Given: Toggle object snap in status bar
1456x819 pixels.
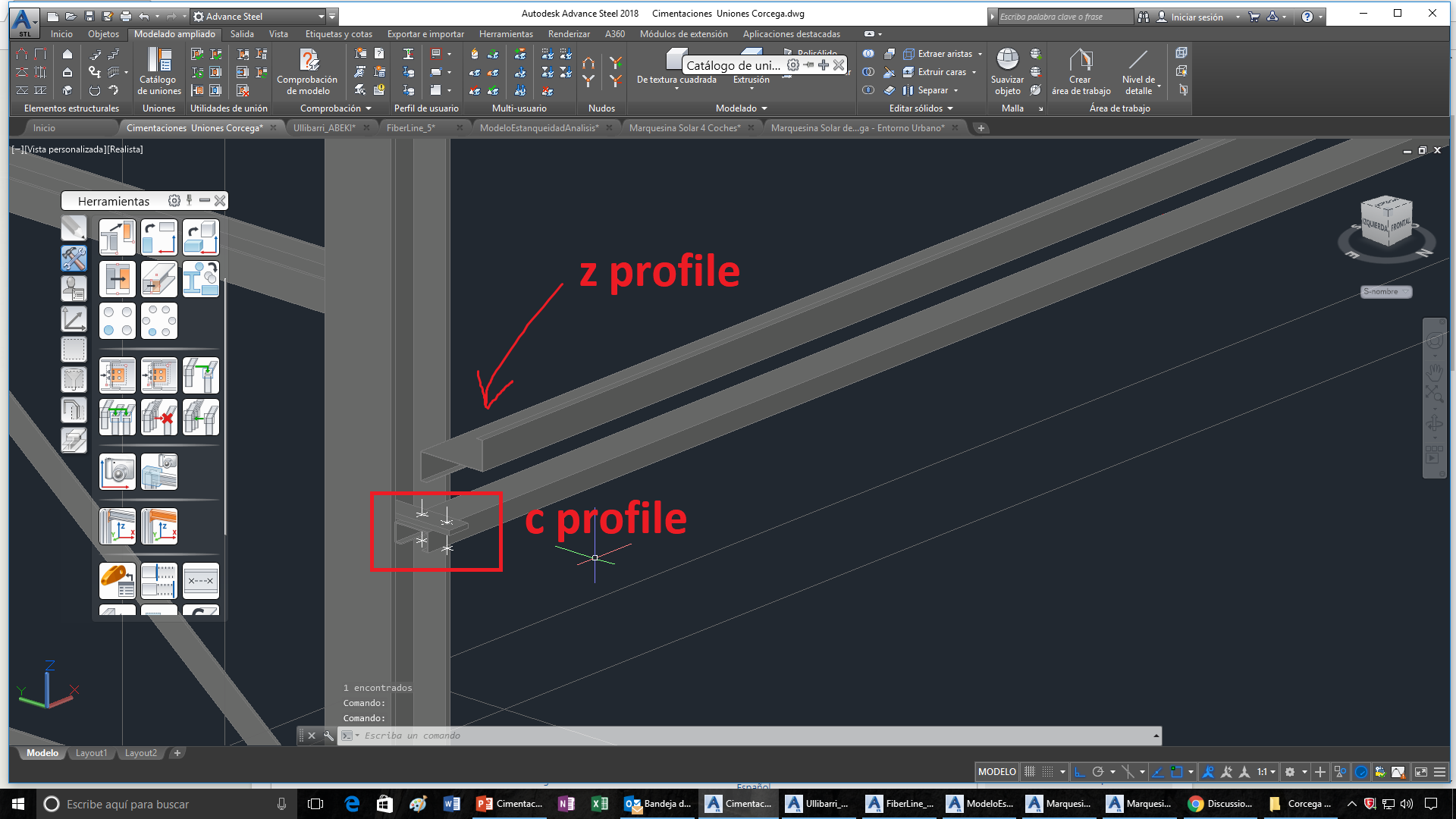Looking at the screenshot, I should [x=1176, y=772].
